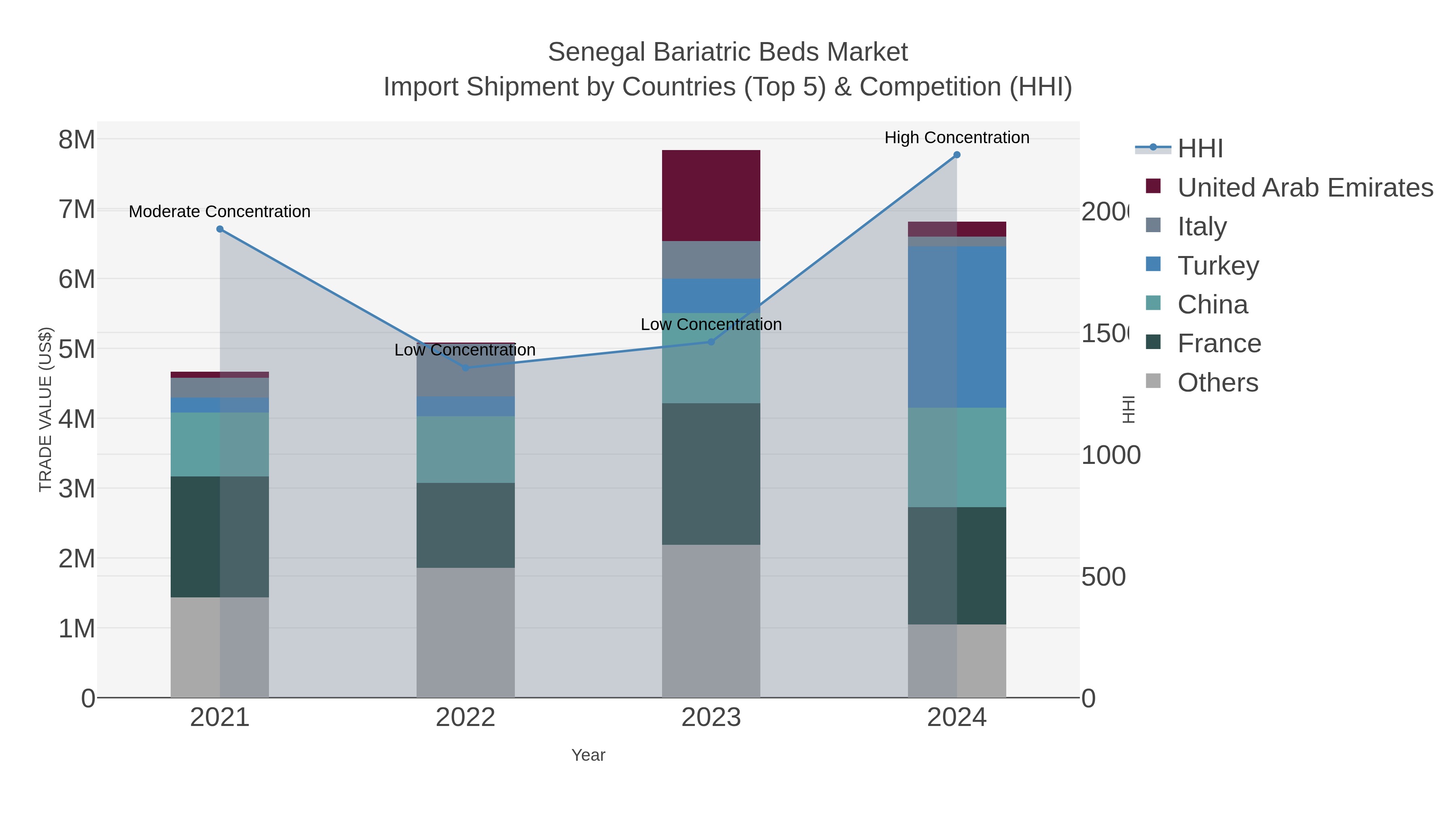Click the 2023 Turkey bar segment
1456x819 pixels.
711,296
